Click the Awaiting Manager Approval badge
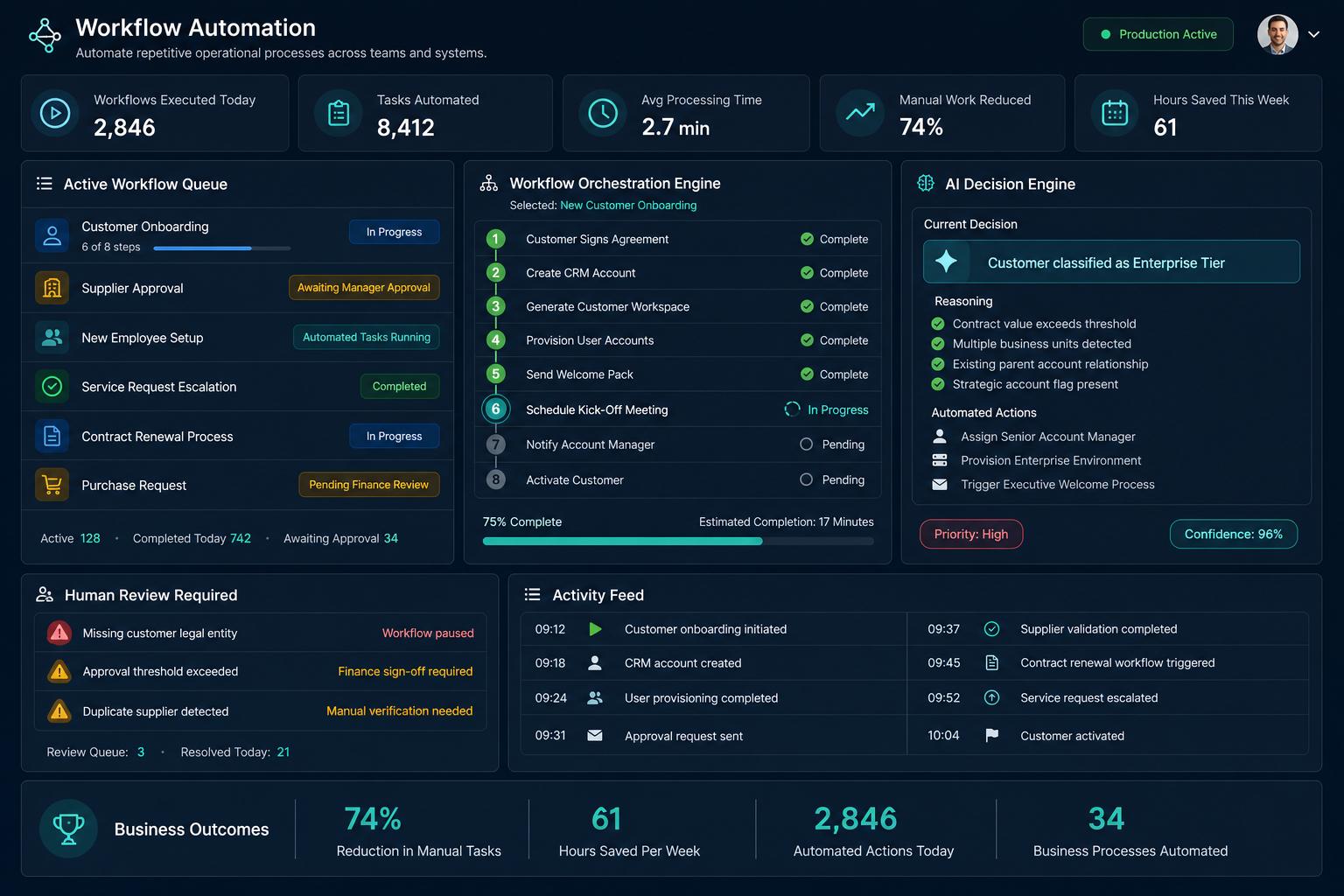The width and height of the screenshot is (1344, 896). point(364,287)
